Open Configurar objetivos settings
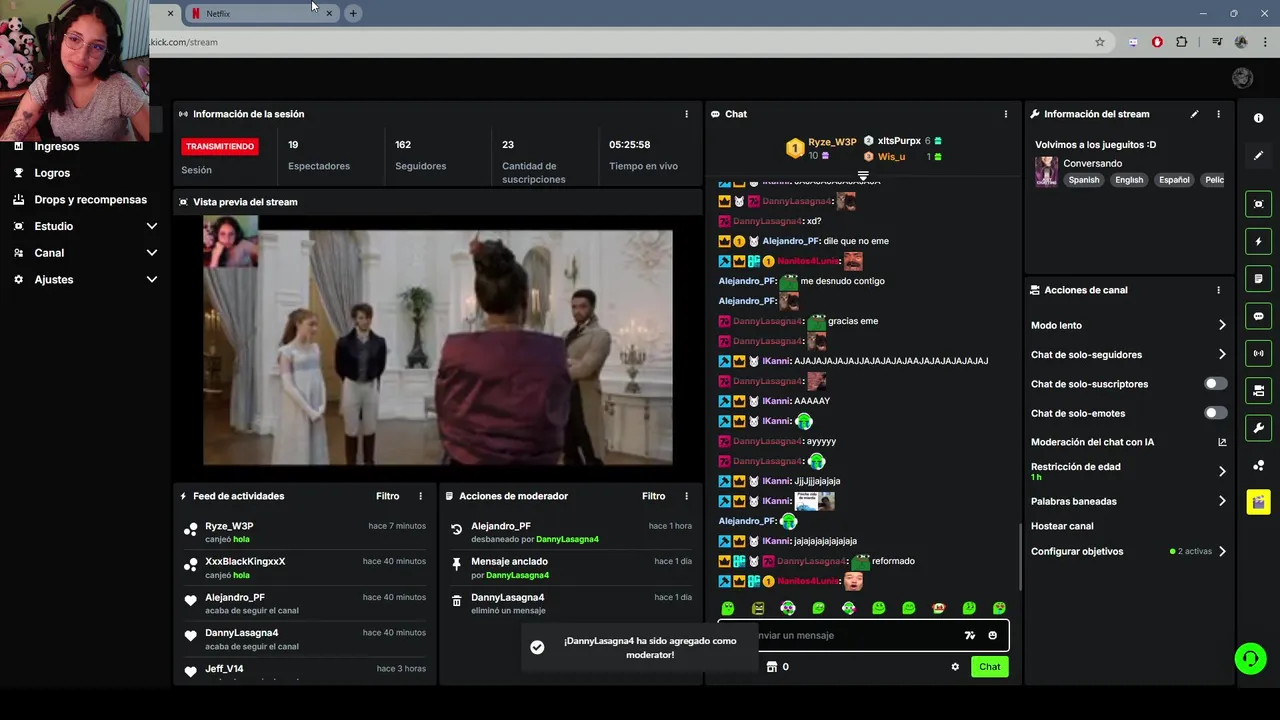 [1129, 551]
